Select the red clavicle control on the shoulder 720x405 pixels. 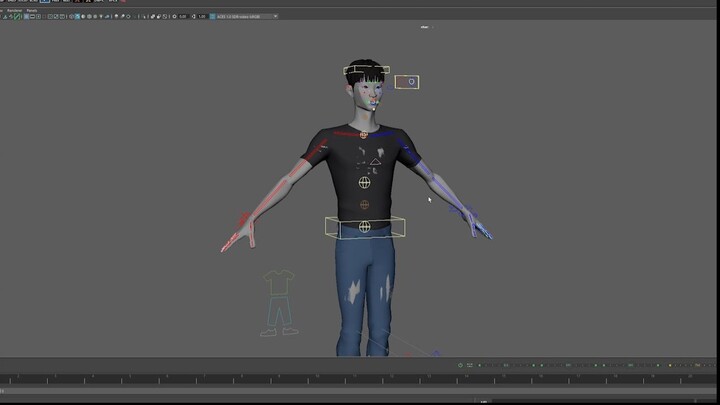pos(347,134)
